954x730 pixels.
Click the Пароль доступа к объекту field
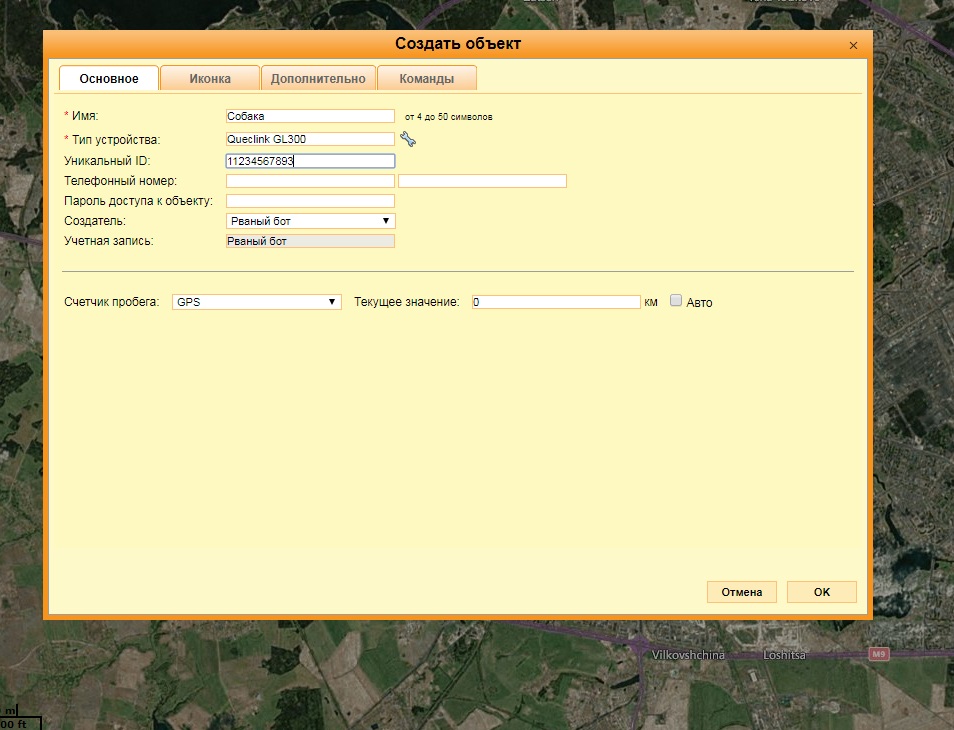click(310, 201)
